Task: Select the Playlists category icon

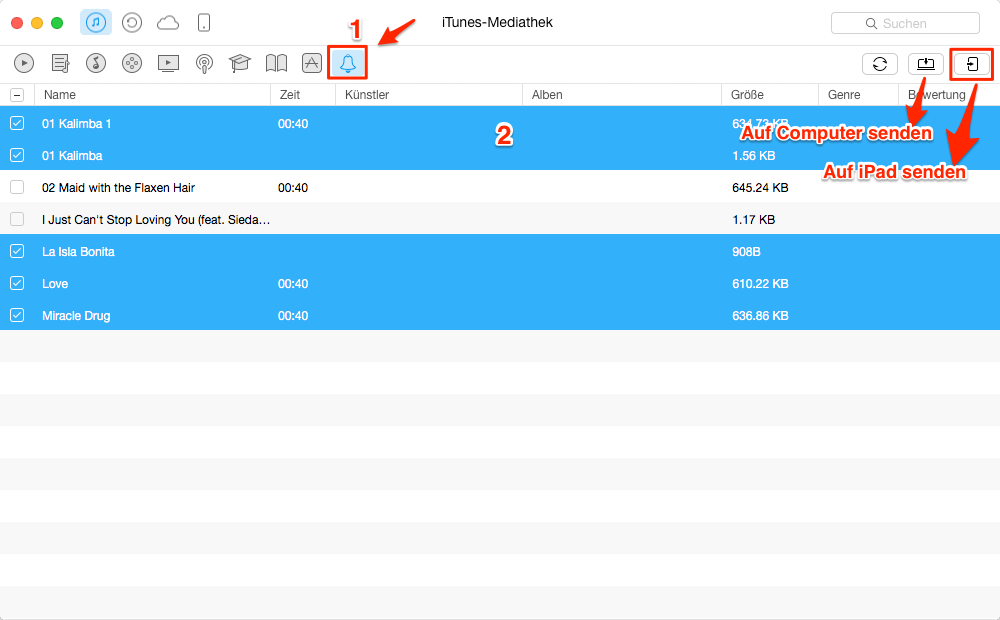Action: click(61, 63)
